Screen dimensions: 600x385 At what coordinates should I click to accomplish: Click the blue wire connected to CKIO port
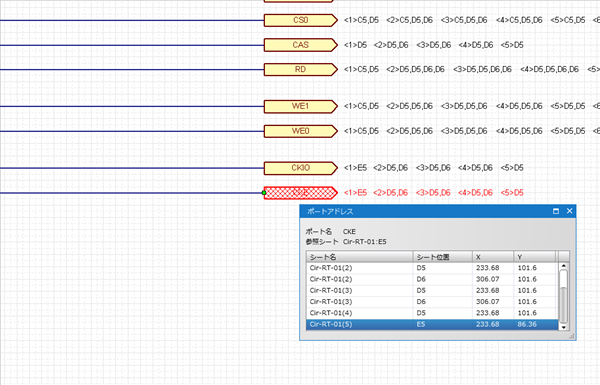click(132, 168)
